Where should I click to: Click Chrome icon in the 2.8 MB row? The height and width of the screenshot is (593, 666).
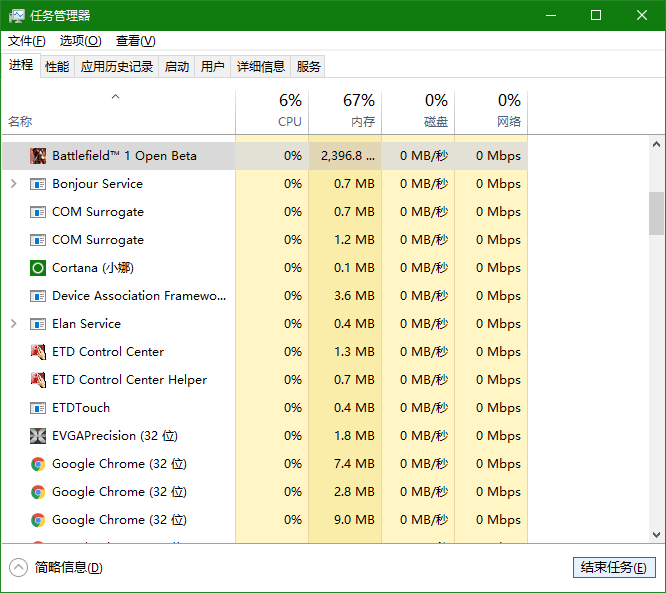38,492
